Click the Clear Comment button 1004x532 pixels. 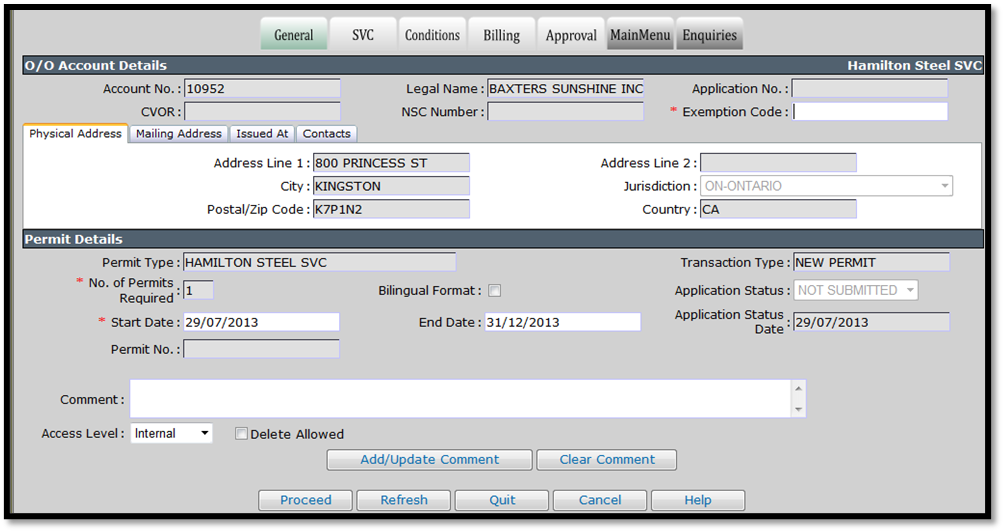tap(606, 460)
